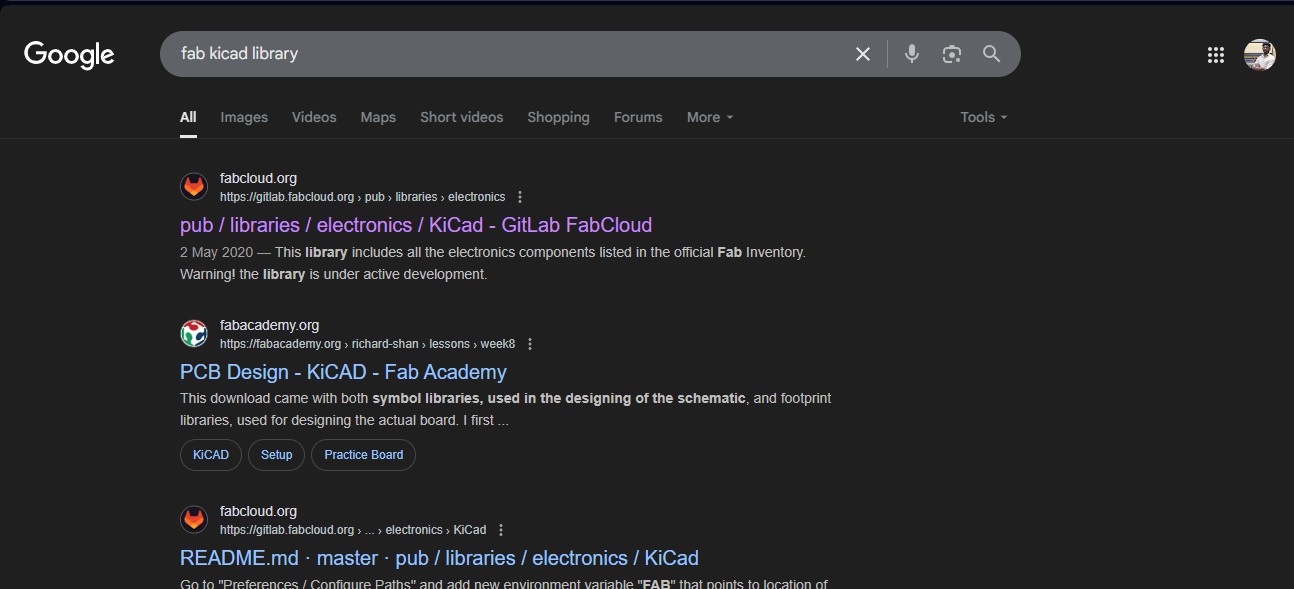Open the Google apps grid icon
This screenshot has height=589, width=1294.
(1216, 55)
